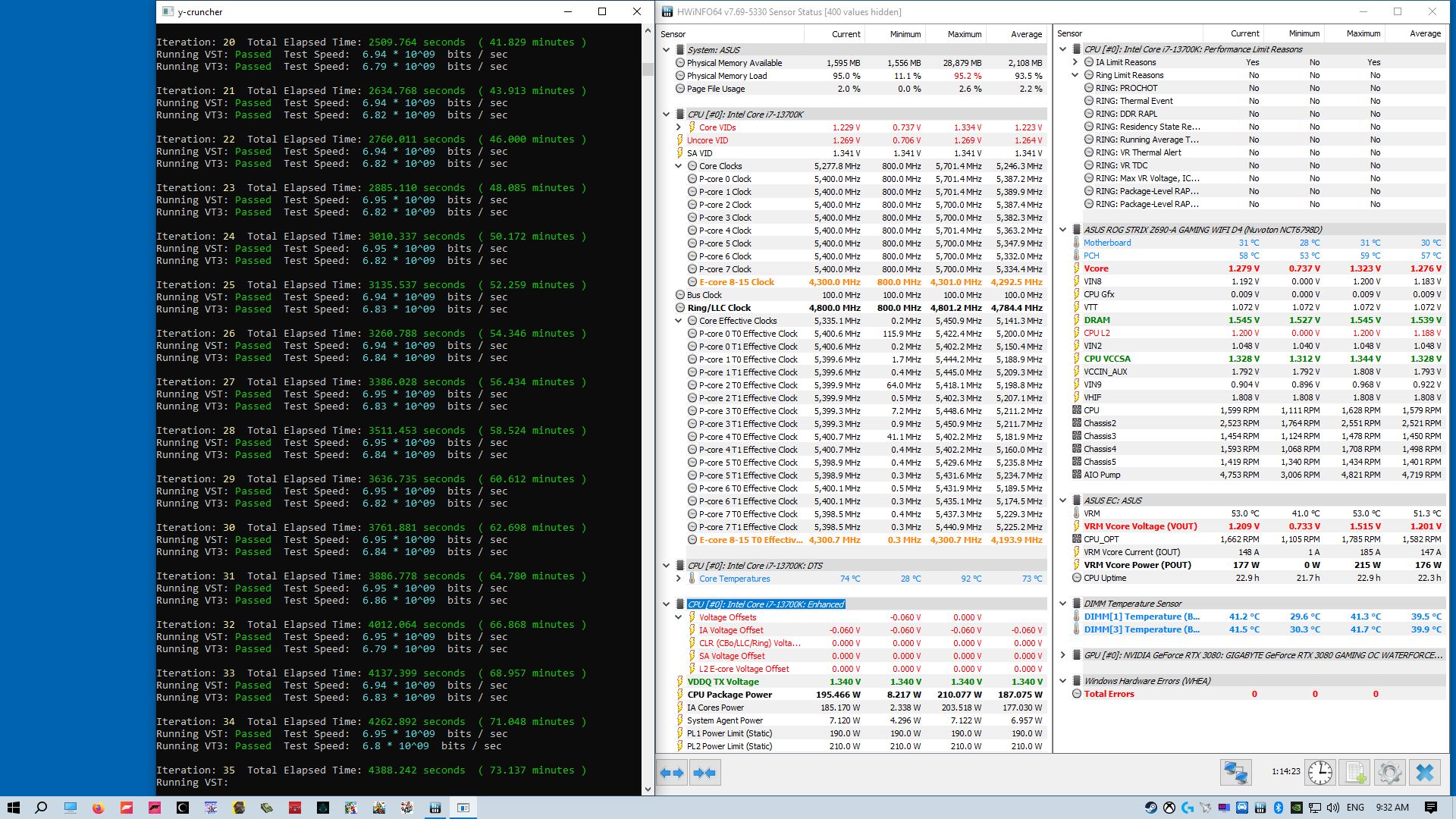Open HWiNFO sensor settings gear
1456x819 pixels.
point(1389,773)
